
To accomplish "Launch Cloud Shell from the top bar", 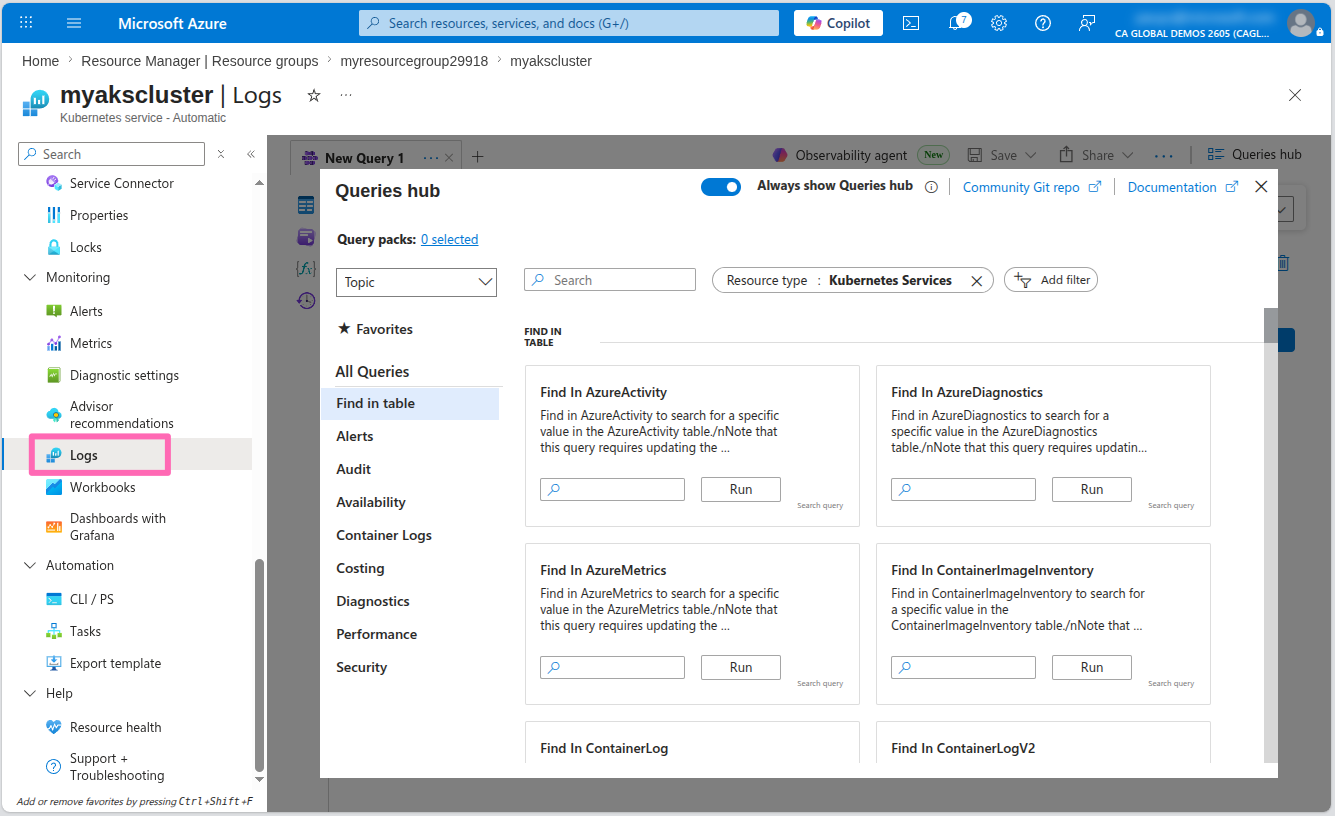I will pos(911,23).
